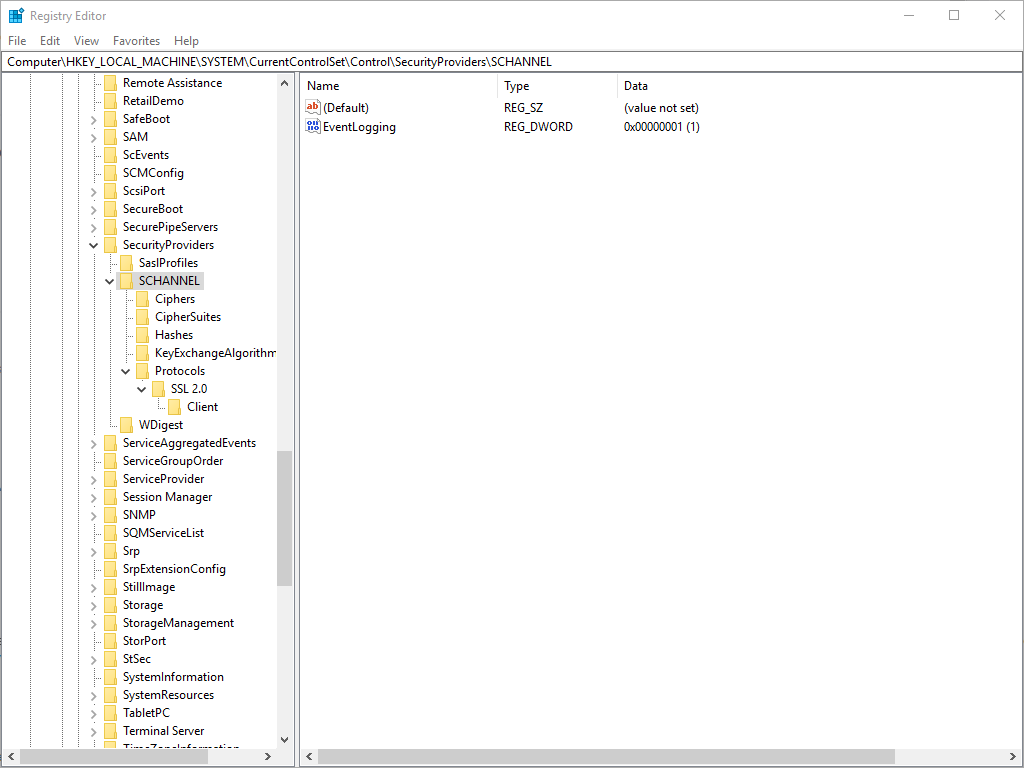This screenshot has height=768, width=1024.
Task: Click the EventLogging data value 0x00000001 (1)
Action: pos(662,127)
